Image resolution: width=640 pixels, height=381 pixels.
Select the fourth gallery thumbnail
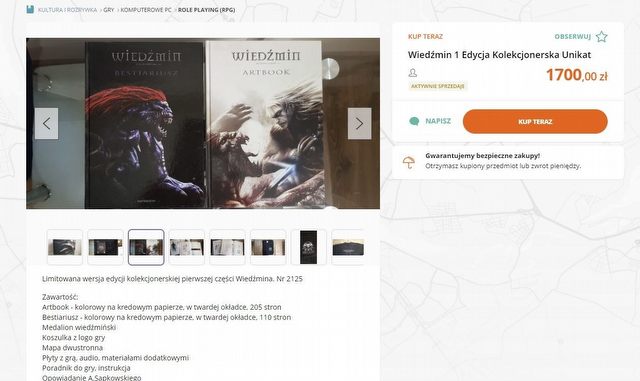click(187, 247)
